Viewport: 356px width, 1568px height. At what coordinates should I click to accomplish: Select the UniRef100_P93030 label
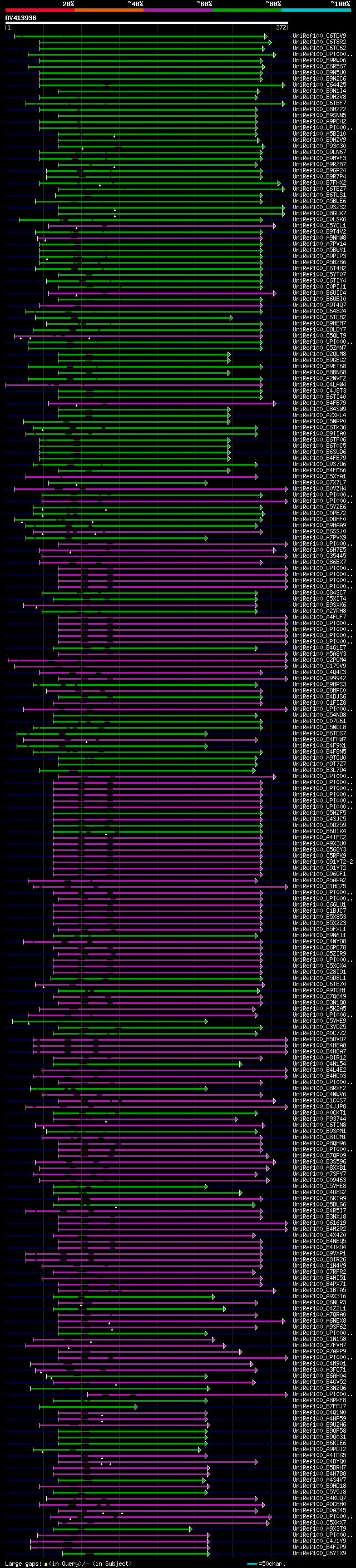click(319, 146)
